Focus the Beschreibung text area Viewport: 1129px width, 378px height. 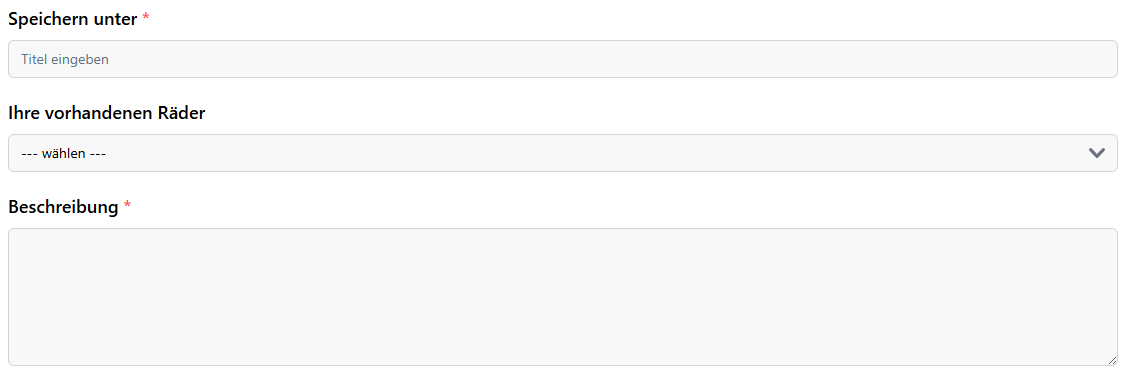562,297
